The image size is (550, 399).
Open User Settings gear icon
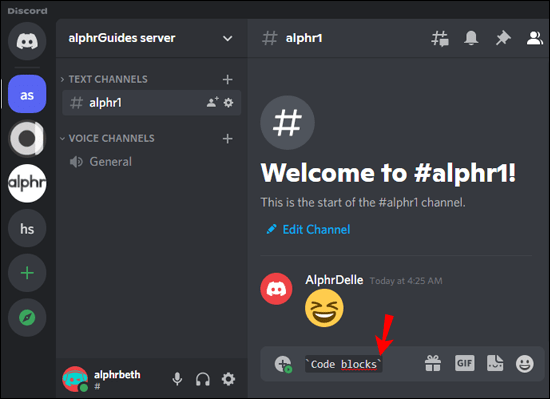[x=228, y=379]
